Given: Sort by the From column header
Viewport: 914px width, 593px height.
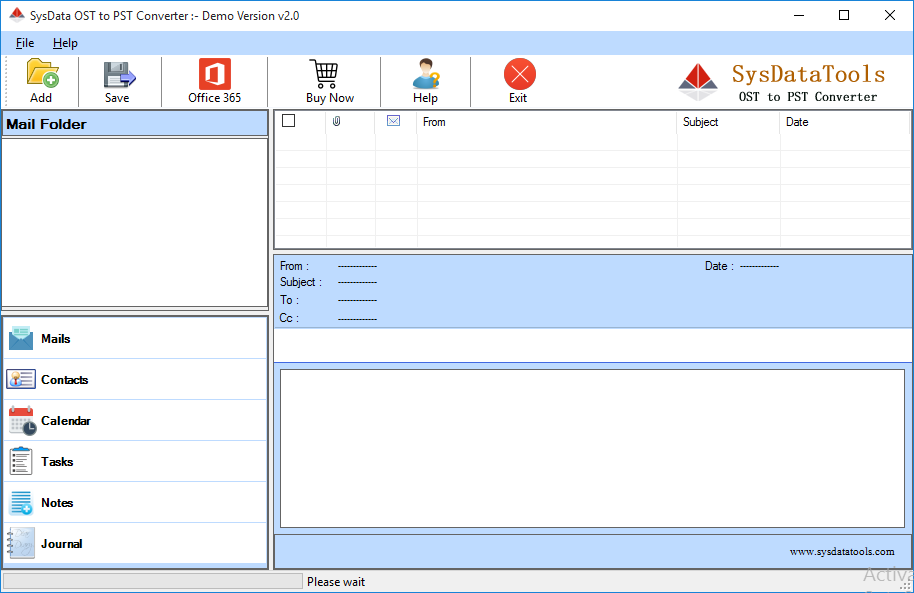Looking at the screenshot, I should 547,122.
